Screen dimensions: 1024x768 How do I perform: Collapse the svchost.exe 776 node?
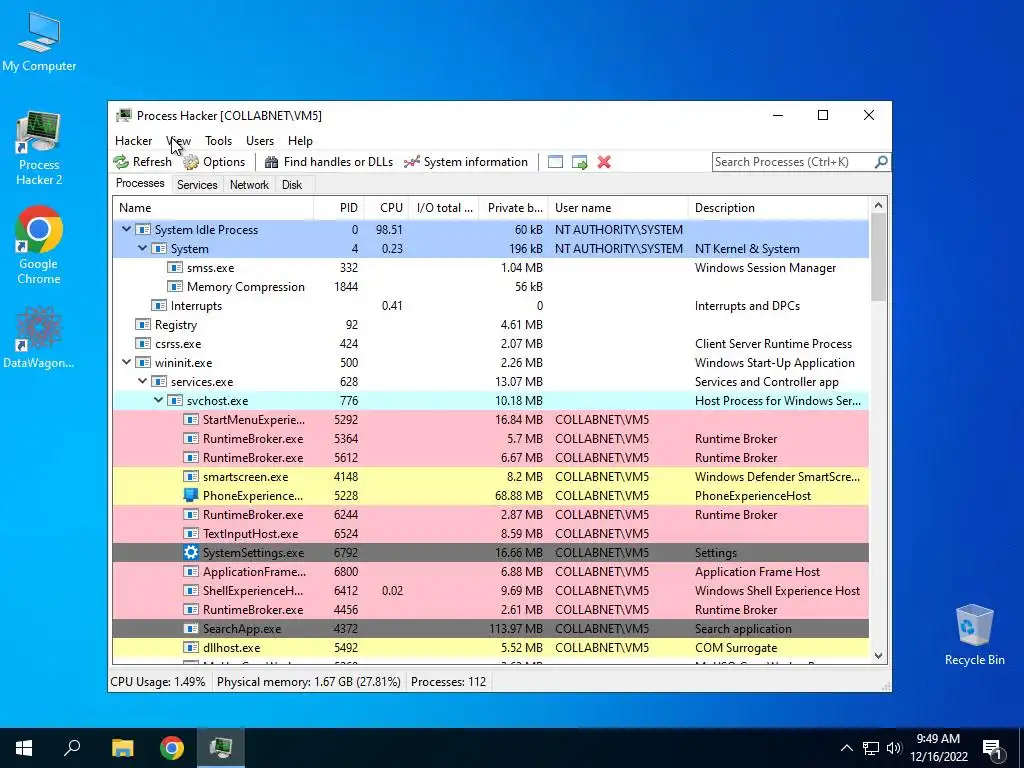pos(158,400)
